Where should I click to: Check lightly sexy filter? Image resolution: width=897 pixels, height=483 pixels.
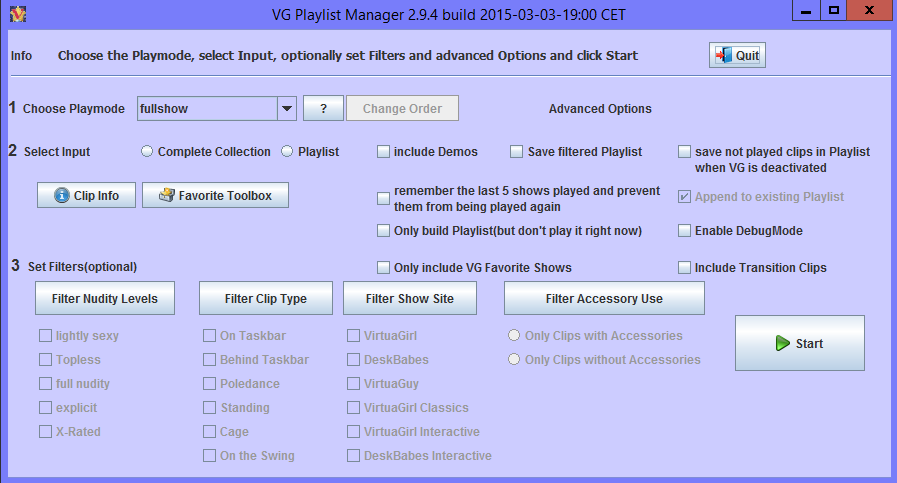click(45, 335)
